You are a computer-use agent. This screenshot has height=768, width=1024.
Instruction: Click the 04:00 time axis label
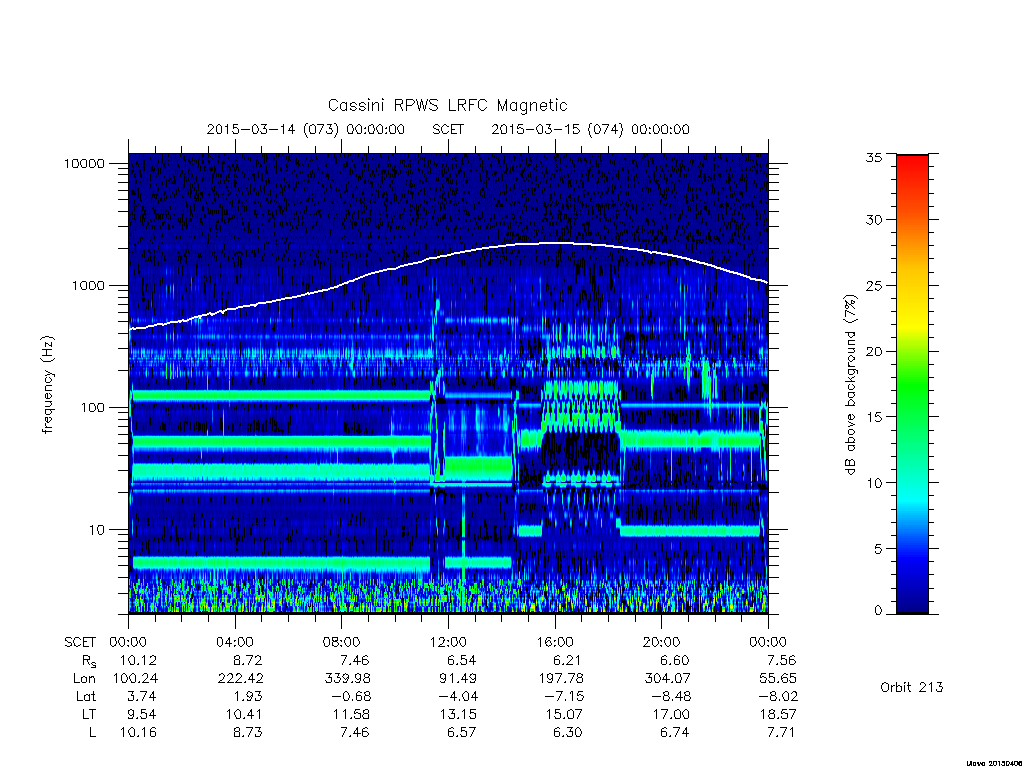[235, 642]
